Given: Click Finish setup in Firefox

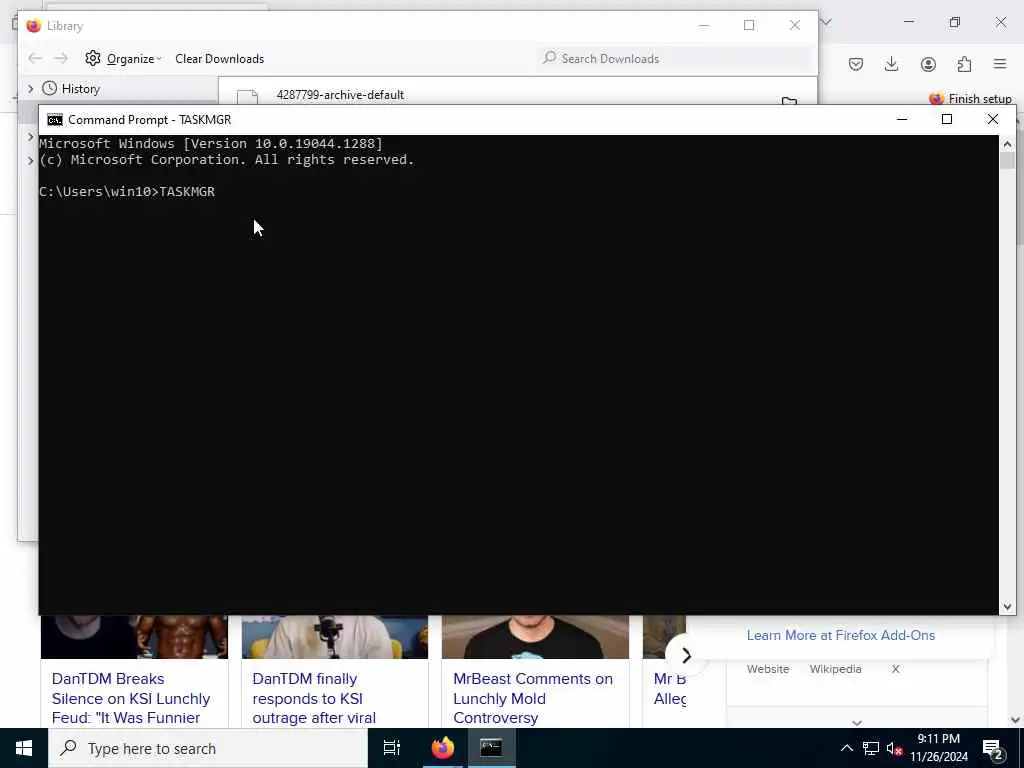Looking at the screenshot, I should point(970,99).
